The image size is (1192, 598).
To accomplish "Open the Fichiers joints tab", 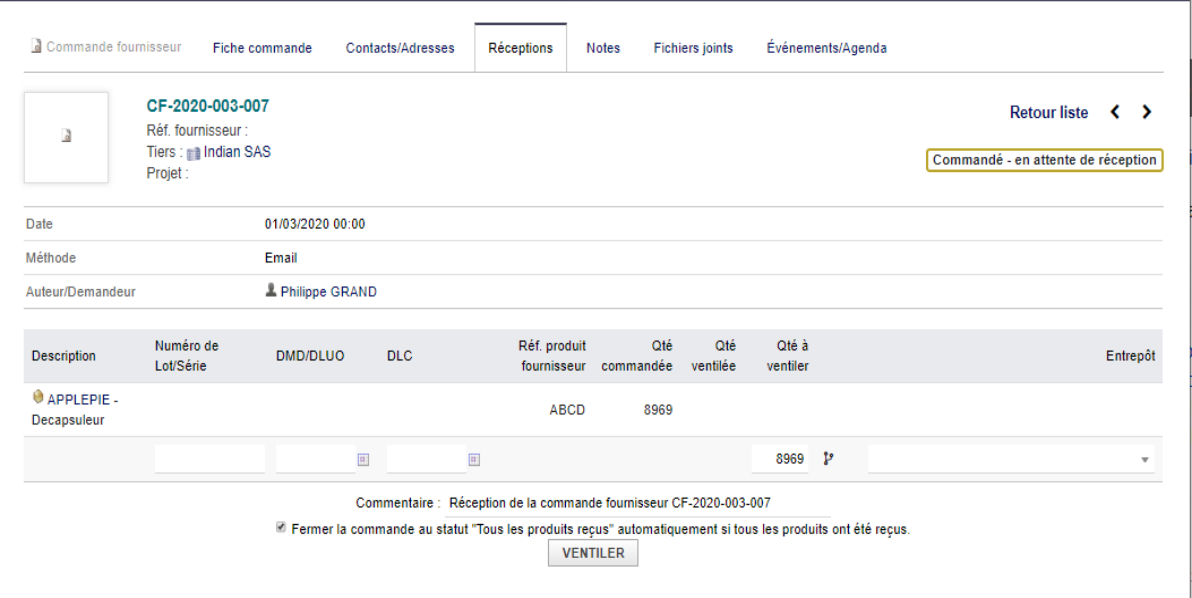I will pos(693,48).
